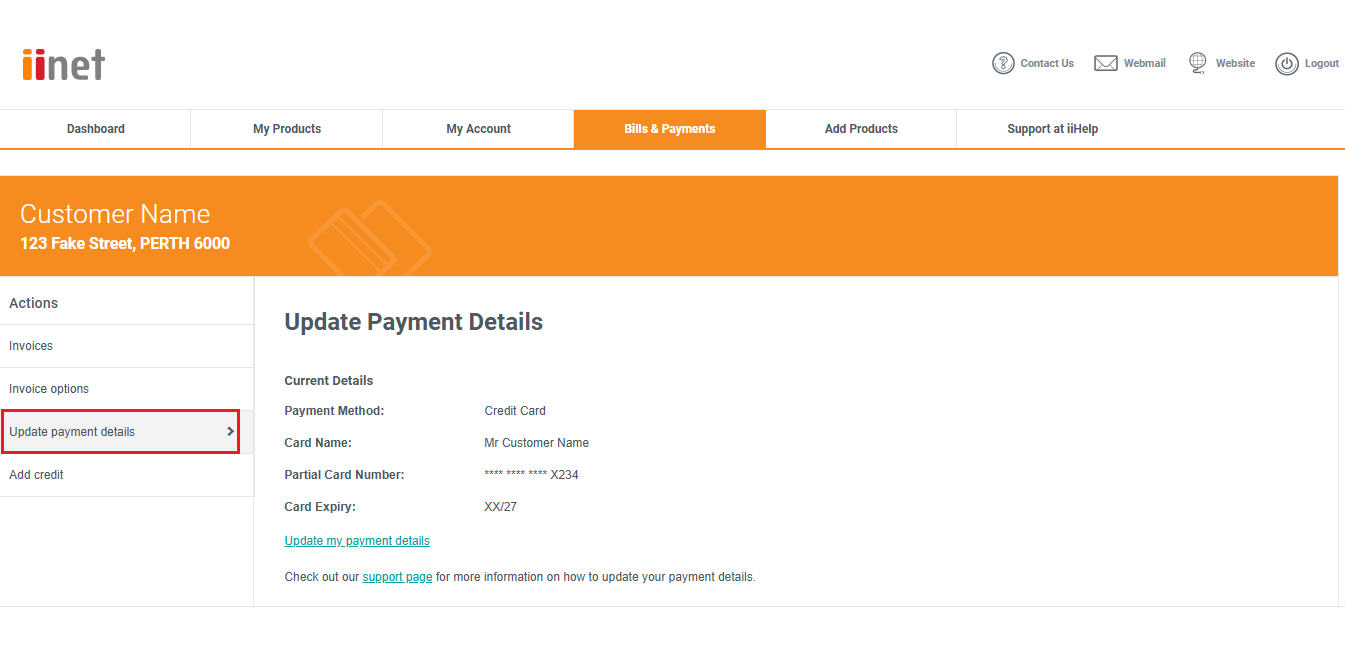Select Invoice options in the sidebar
1345x648 pixels.
pos(49,389)
